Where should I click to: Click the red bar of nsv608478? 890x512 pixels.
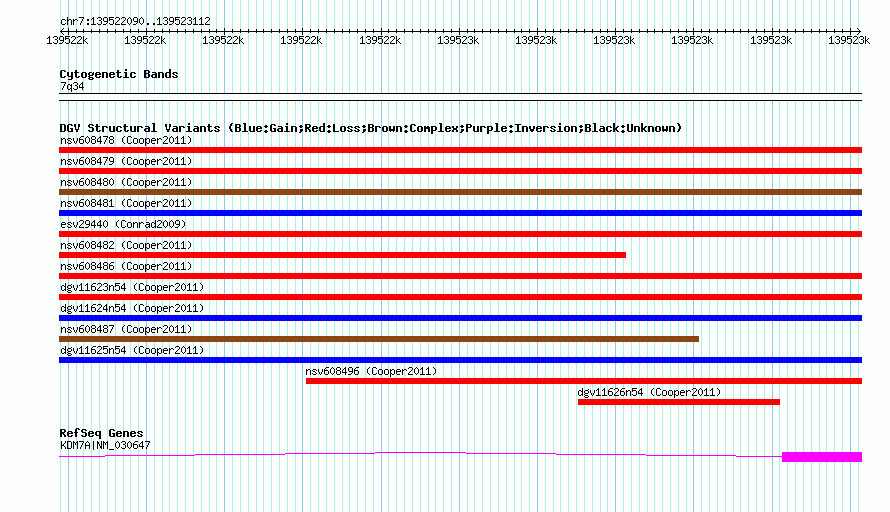pyautogui.click(x=460, y=150)
